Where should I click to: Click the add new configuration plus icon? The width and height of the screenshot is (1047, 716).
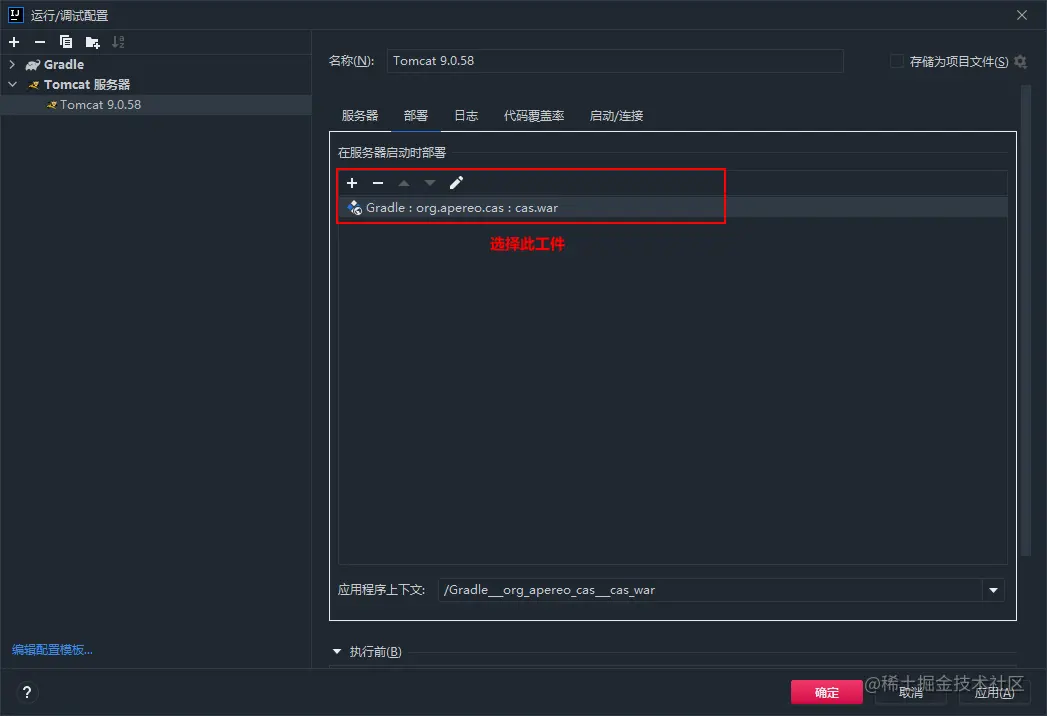14,42
